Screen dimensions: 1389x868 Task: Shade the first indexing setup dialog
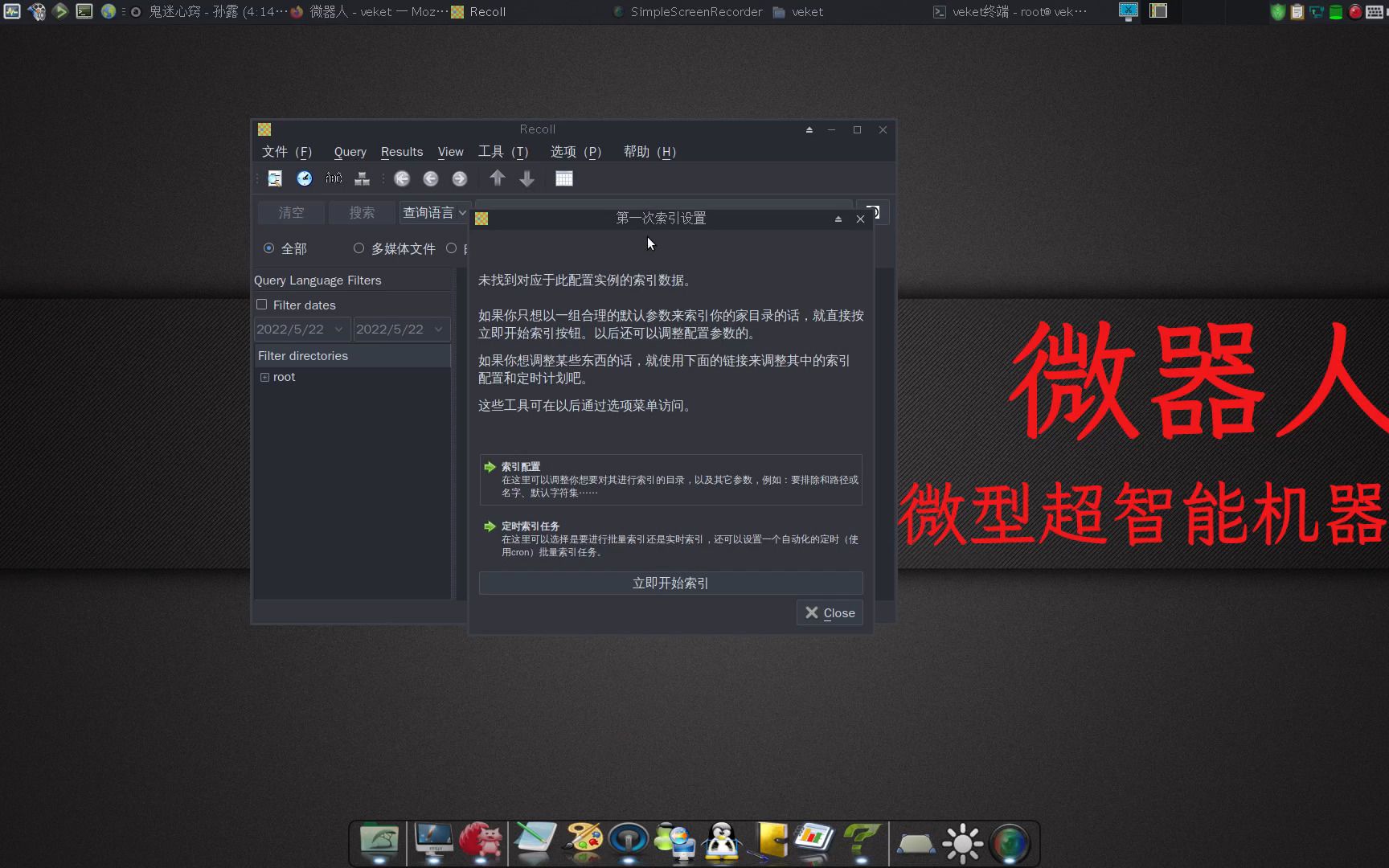(838, 219)
